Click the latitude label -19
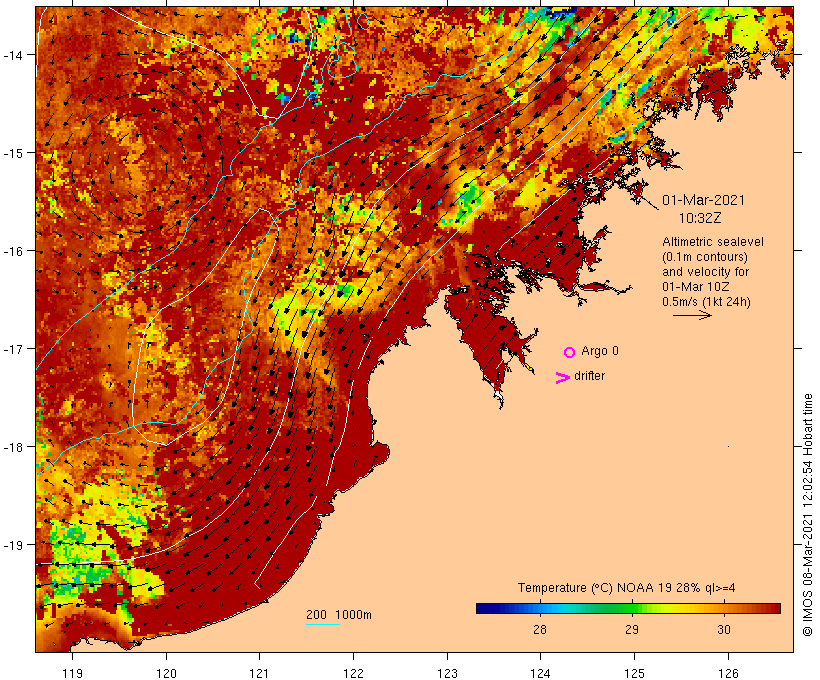This screenshot has height=680, width=820. pos(13,545)
